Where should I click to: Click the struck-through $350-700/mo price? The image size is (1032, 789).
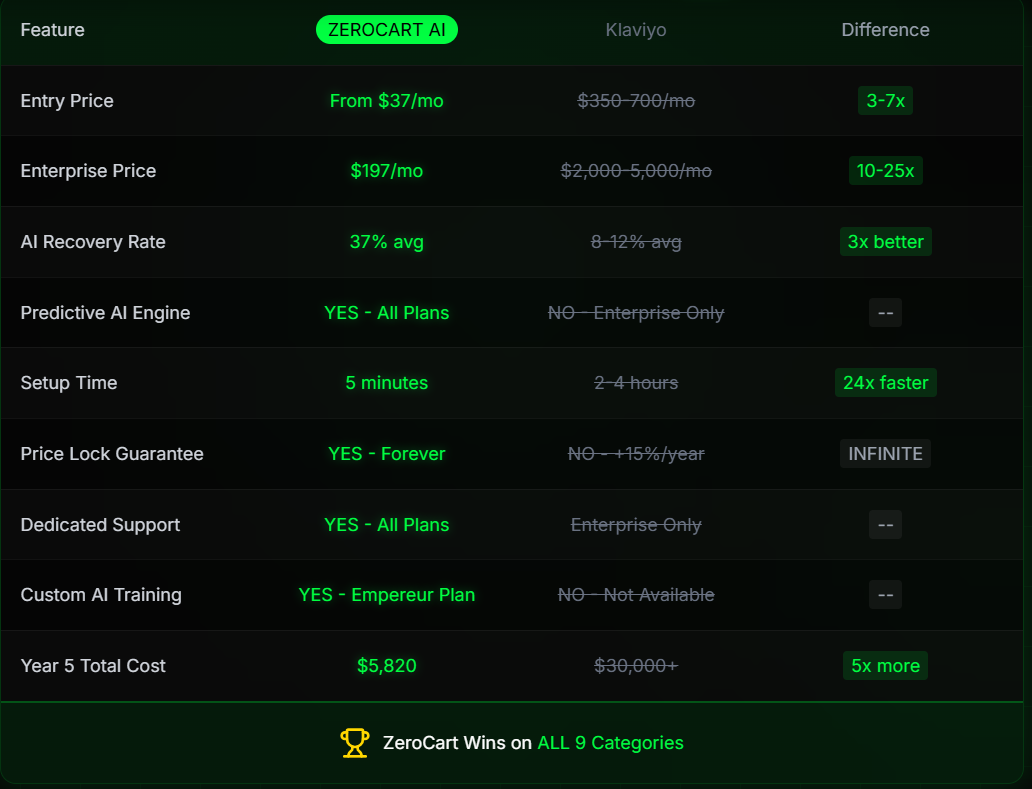[x=636, y=101]
